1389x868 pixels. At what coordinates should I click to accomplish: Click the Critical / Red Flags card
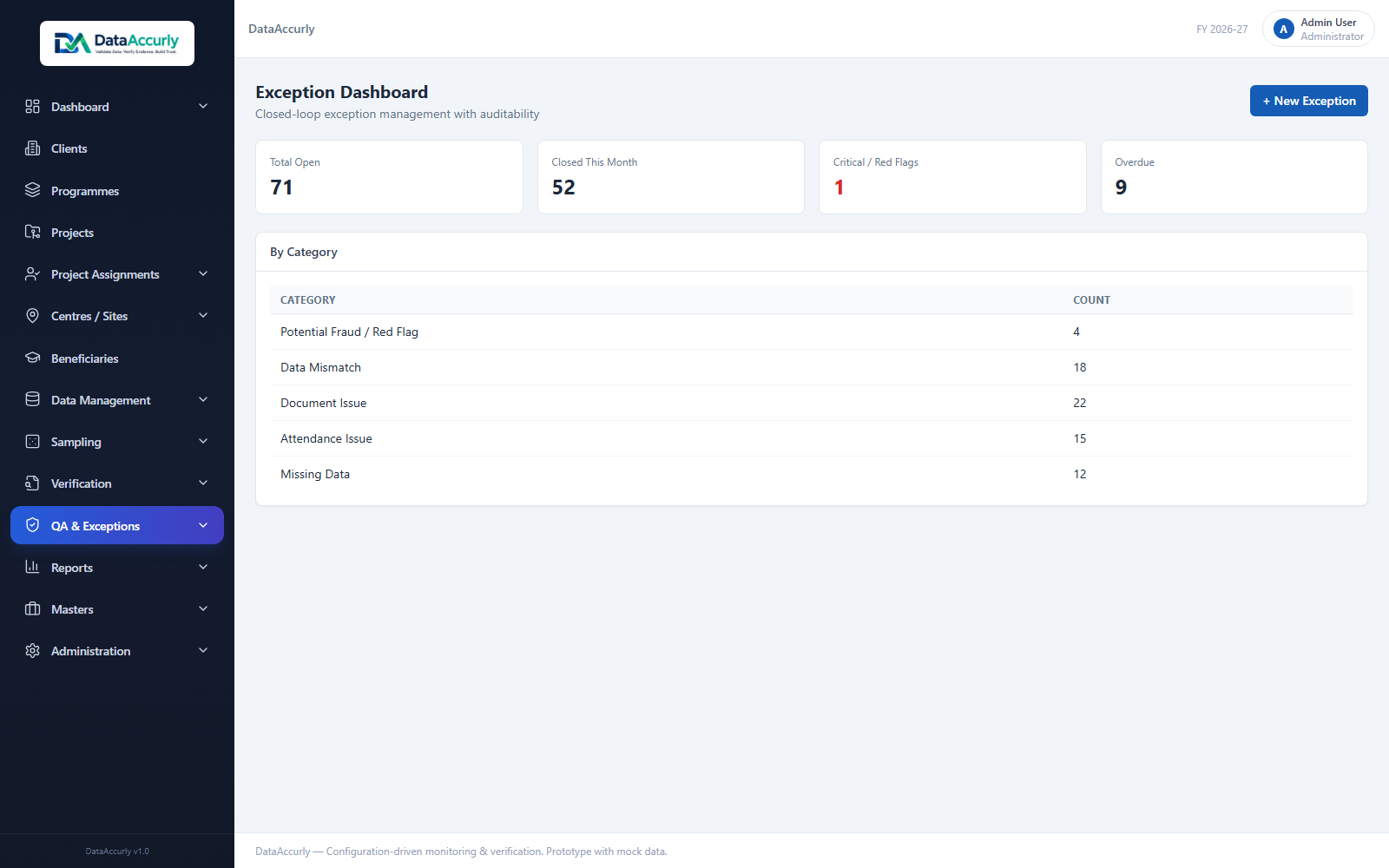tap(952, 177)
